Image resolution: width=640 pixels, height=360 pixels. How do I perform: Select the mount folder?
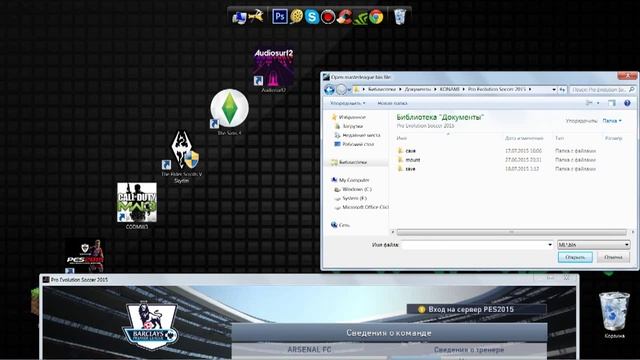tap(413, 160)
